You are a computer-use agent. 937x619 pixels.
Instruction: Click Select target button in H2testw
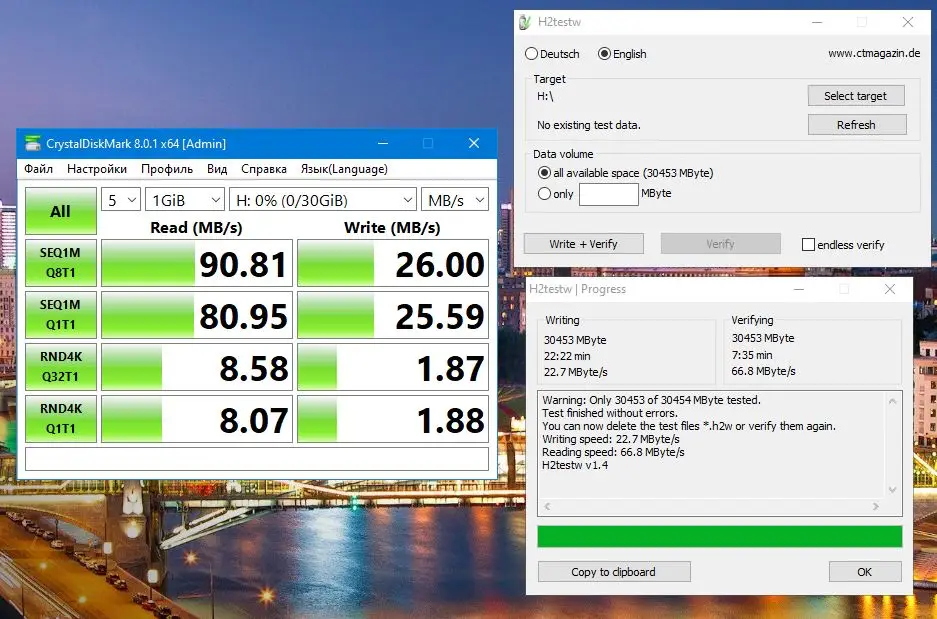click(x=856, y=96)
